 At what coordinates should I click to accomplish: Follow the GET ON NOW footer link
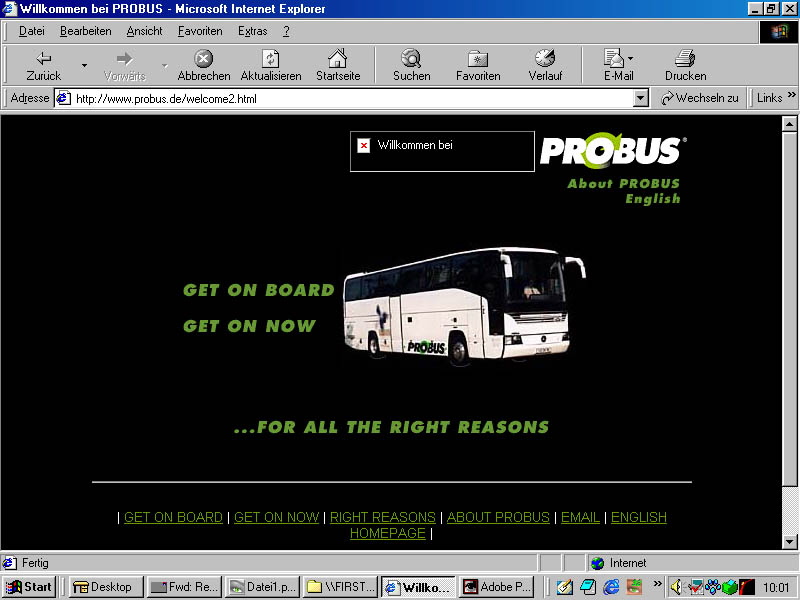(x=277, y=517)
